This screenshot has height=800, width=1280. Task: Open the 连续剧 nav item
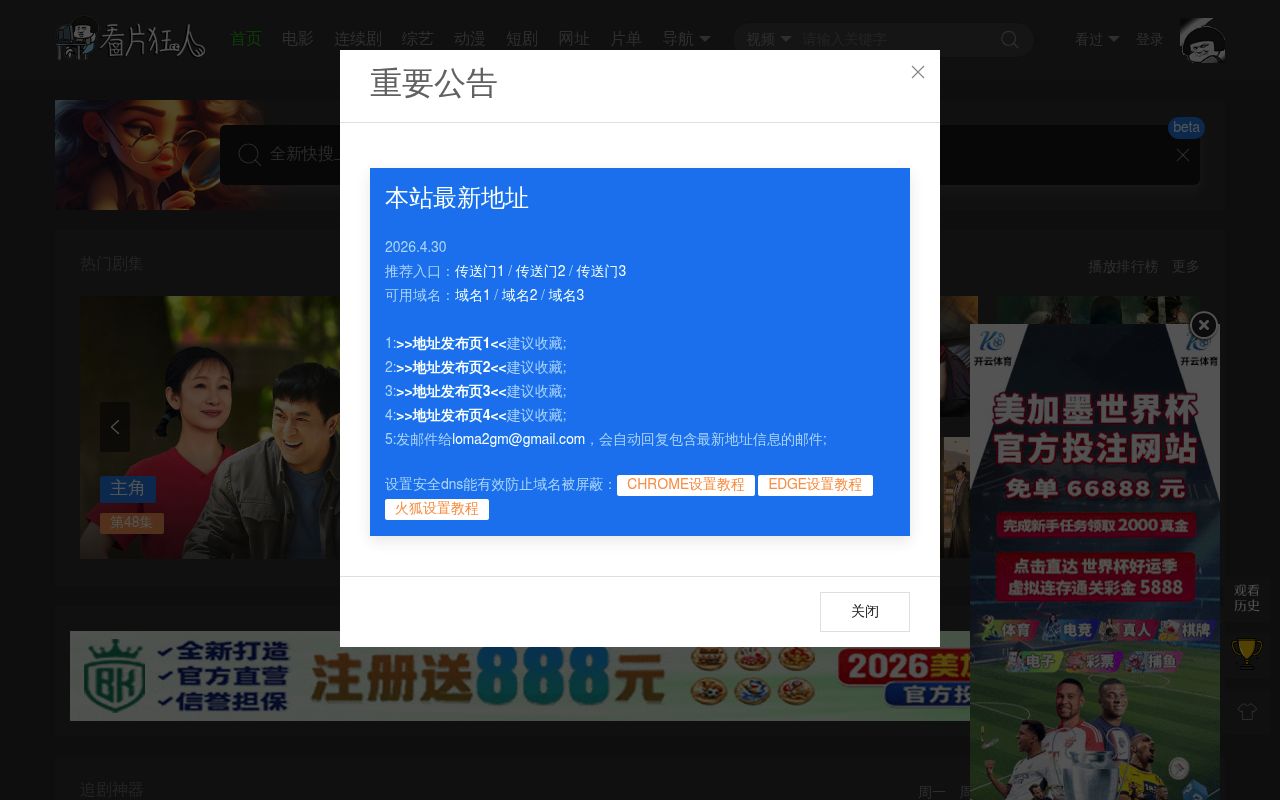358,39
